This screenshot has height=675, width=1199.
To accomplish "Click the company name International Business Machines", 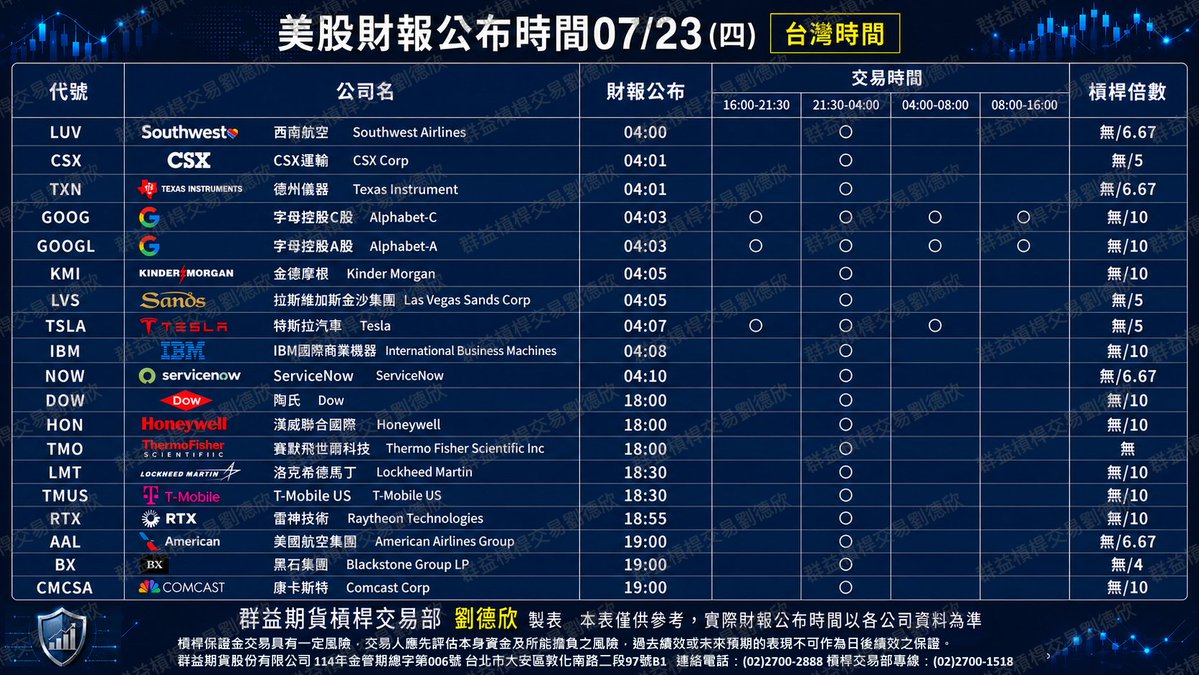I will pos(471,351).
